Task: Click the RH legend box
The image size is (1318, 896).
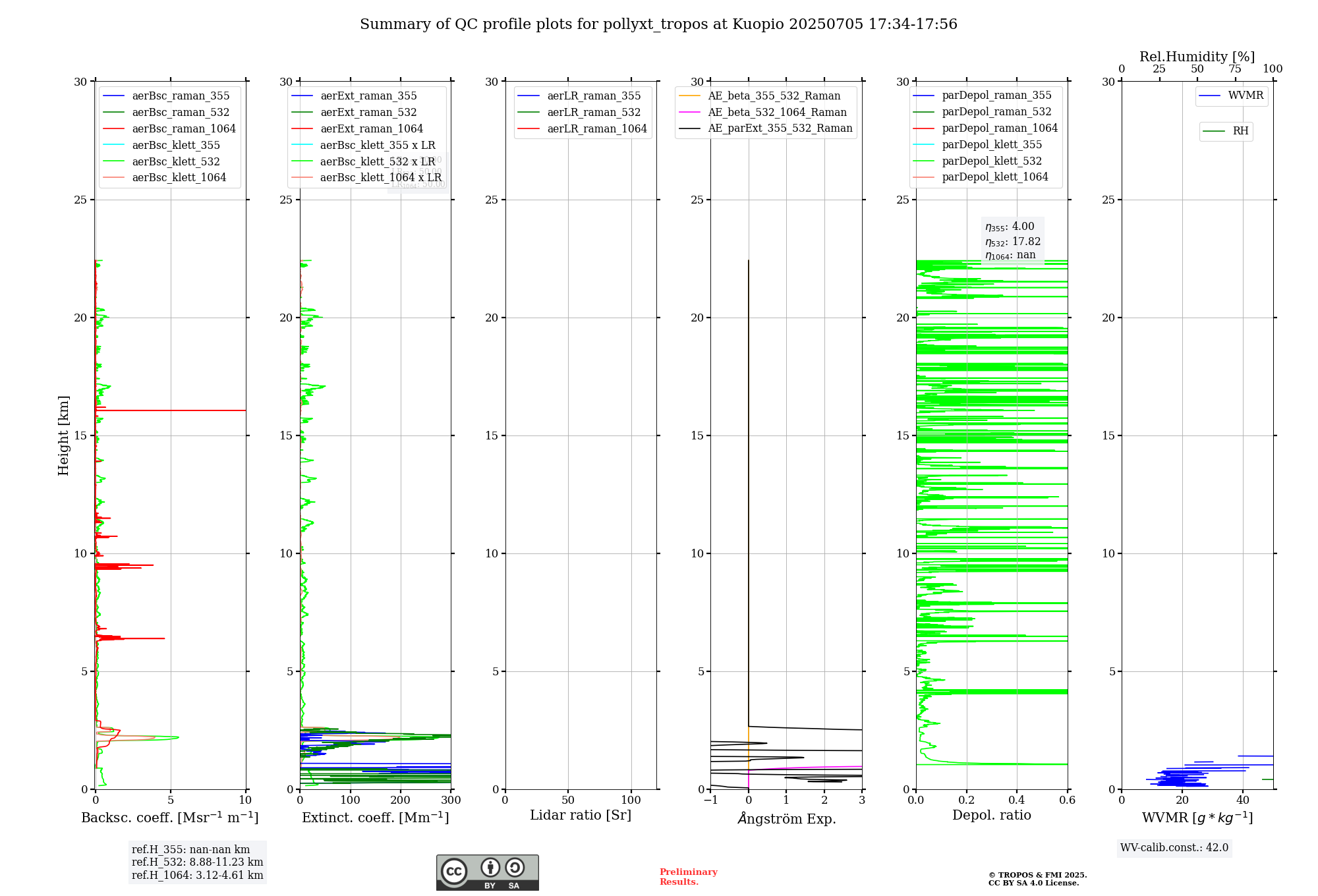Action: coord(1226,131)
